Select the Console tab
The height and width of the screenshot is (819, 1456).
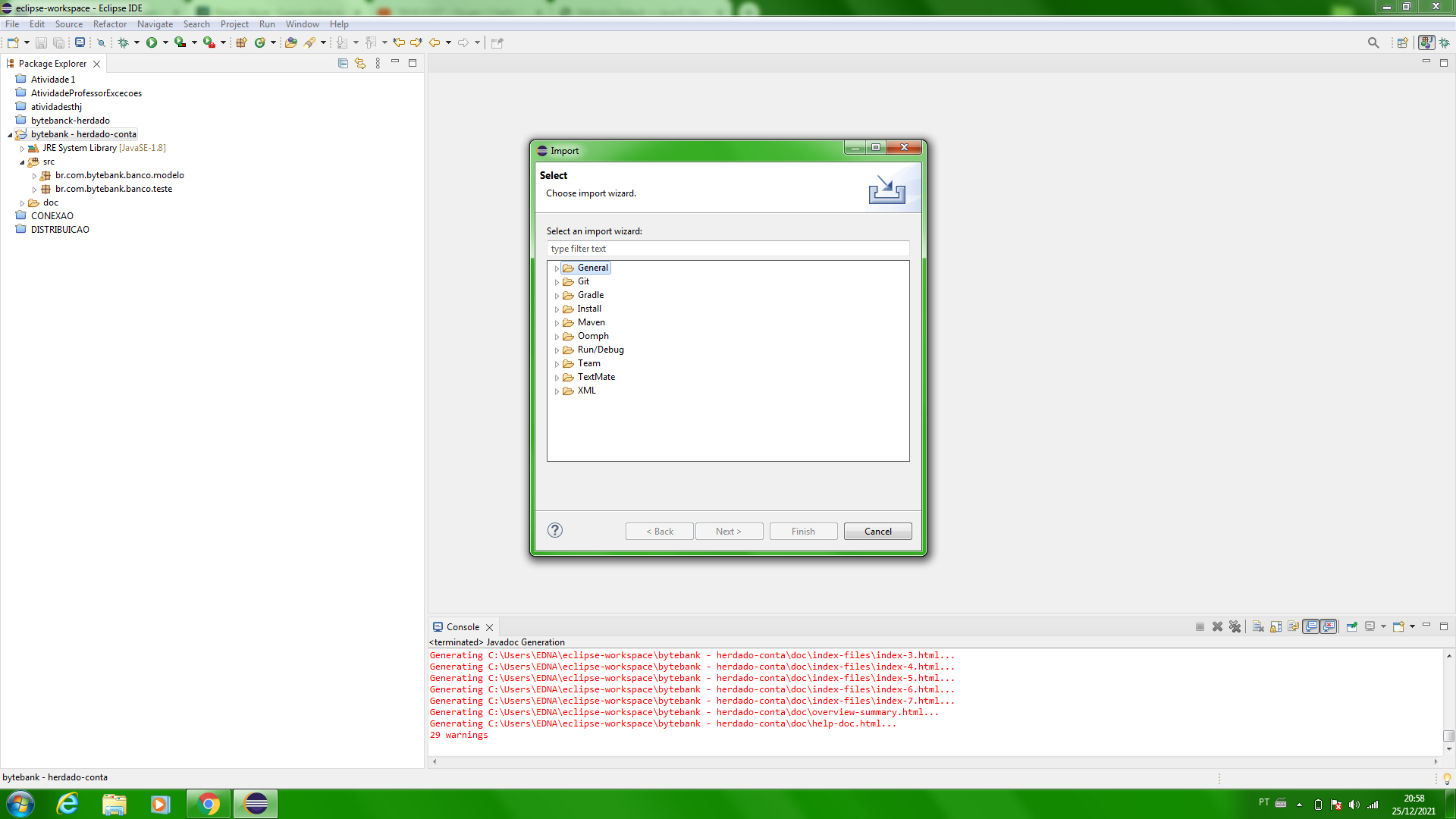pyautogui.click(x=463, y=627)
